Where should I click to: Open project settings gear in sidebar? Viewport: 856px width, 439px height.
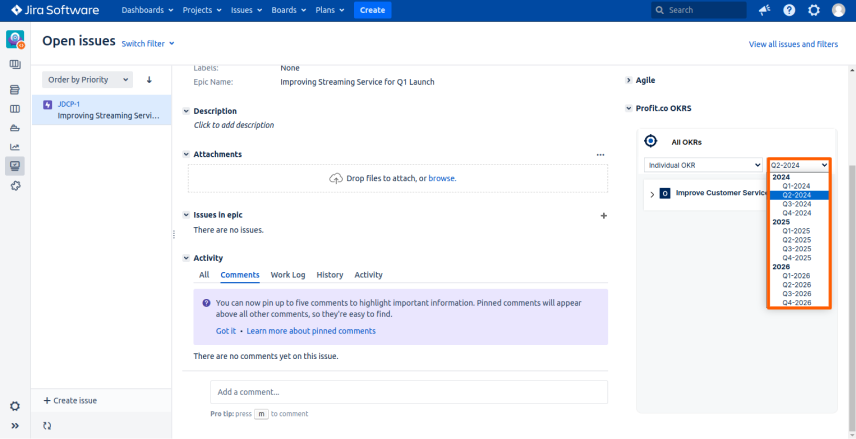tap(15, 406)
